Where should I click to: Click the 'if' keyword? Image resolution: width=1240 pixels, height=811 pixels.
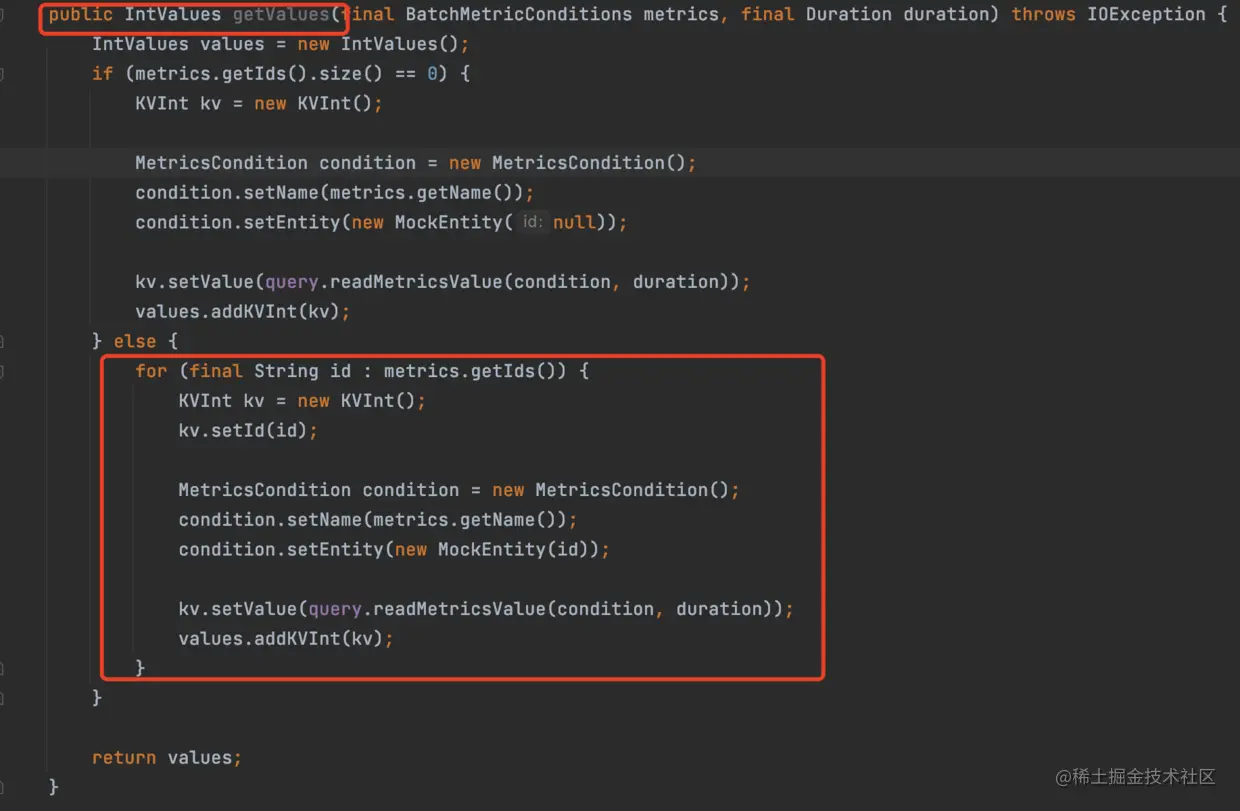click(x=103, y=73)
